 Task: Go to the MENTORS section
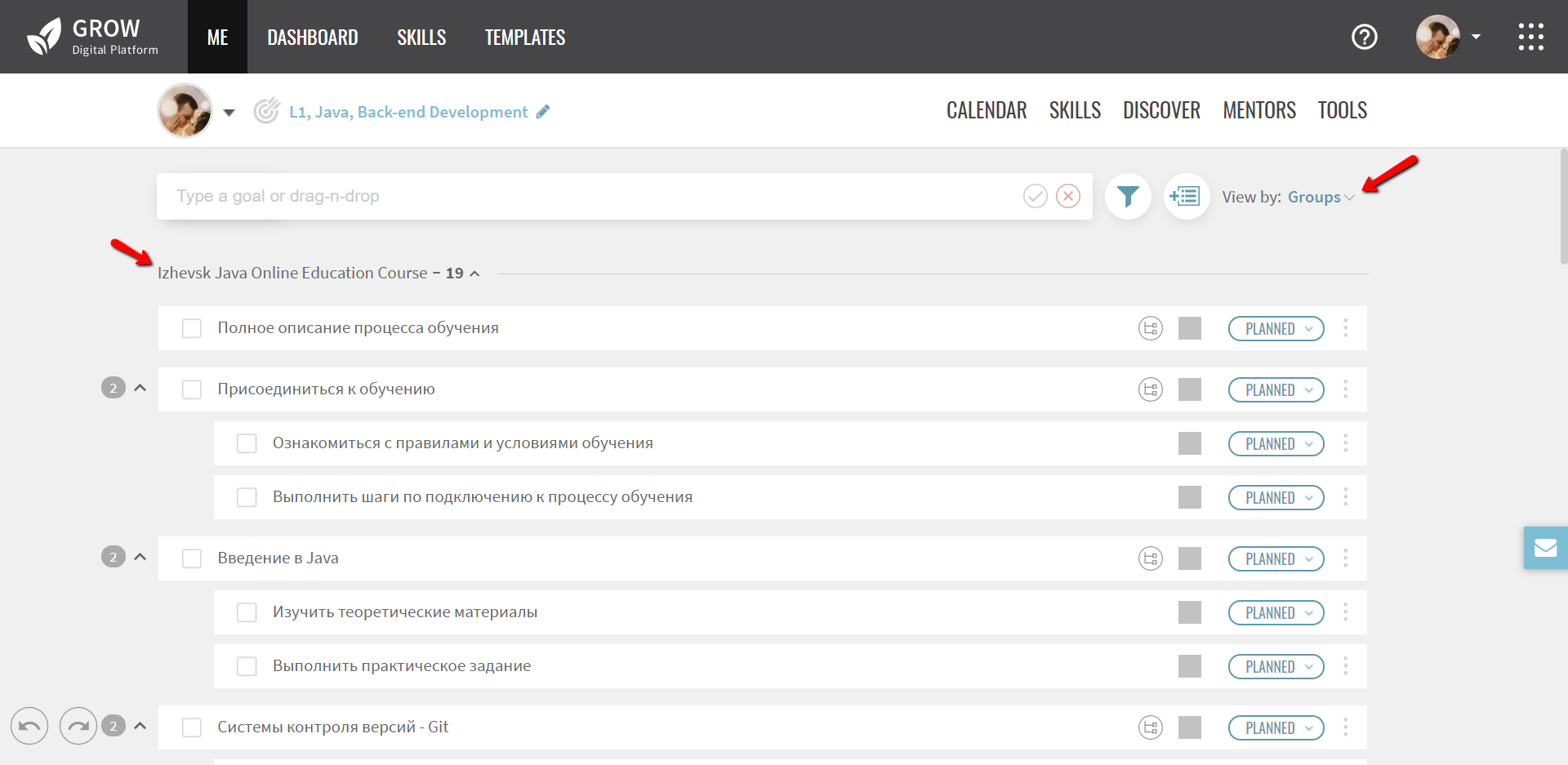[1258, 110]
